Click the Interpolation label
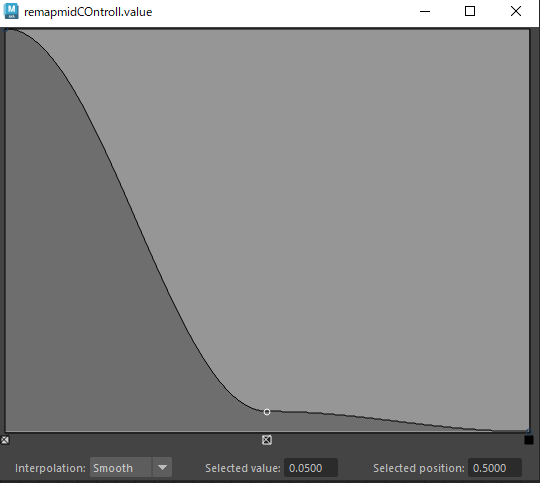The height and width of the screenshot is (483, 540). (x=50, y=468)
